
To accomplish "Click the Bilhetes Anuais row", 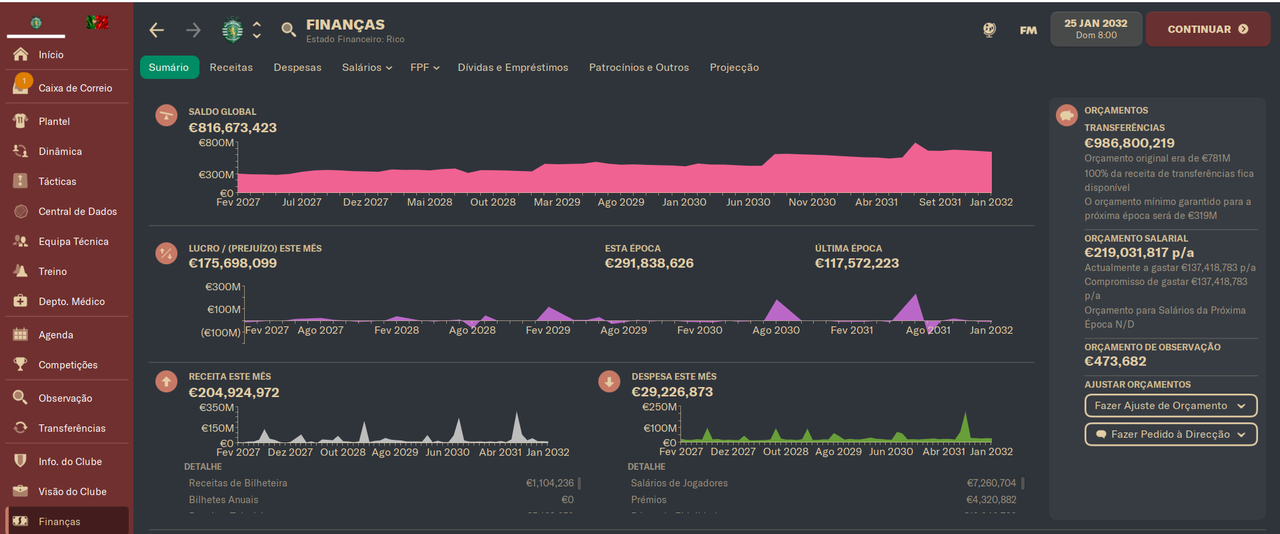I will coord(382,500).
